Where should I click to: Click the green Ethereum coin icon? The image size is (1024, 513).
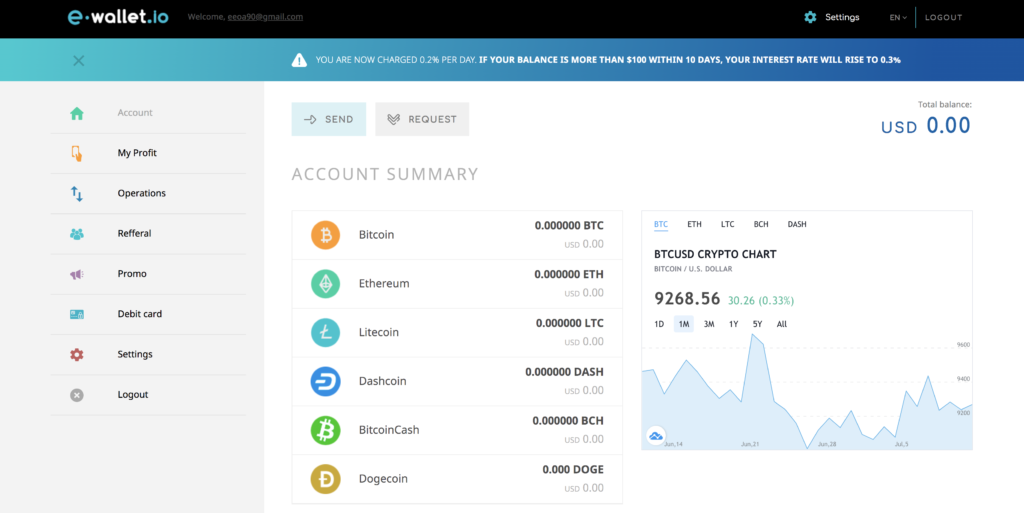click(x=325, y=284)
